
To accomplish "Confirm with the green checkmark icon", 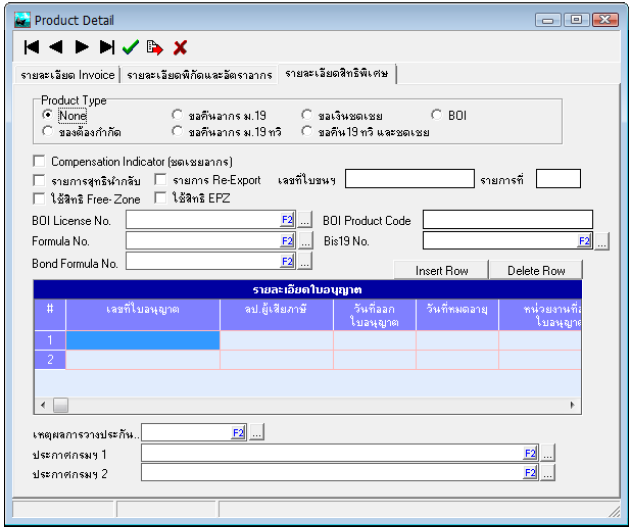I will pos(130,47).
